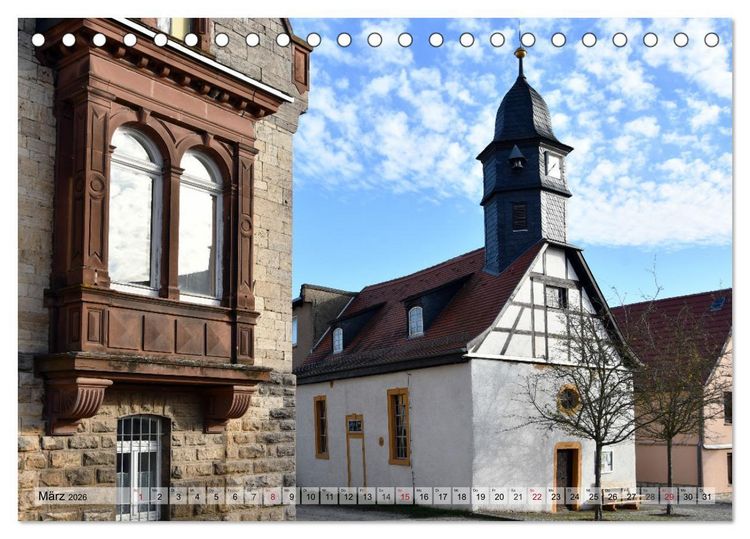The height and width of the screenshot is (539, 750).
Task: Select day 14 in the calendar strip
Action: pyautogui.click(x=386, y=496)
